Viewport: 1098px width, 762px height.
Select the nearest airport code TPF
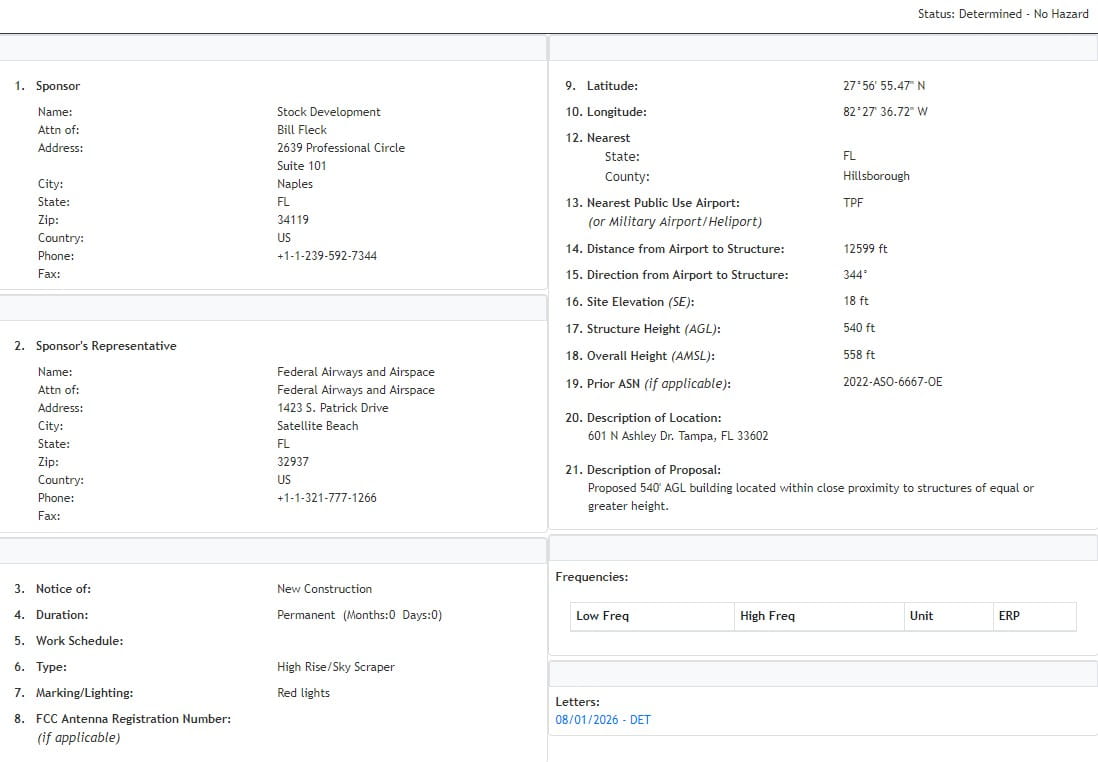tap(853, 202)
